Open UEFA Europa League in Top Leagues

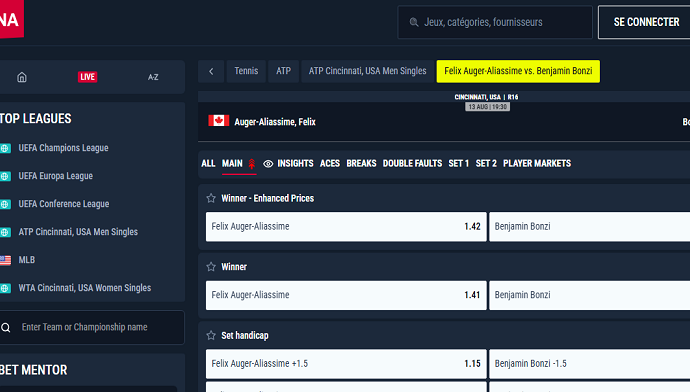[x=55, y=176]
